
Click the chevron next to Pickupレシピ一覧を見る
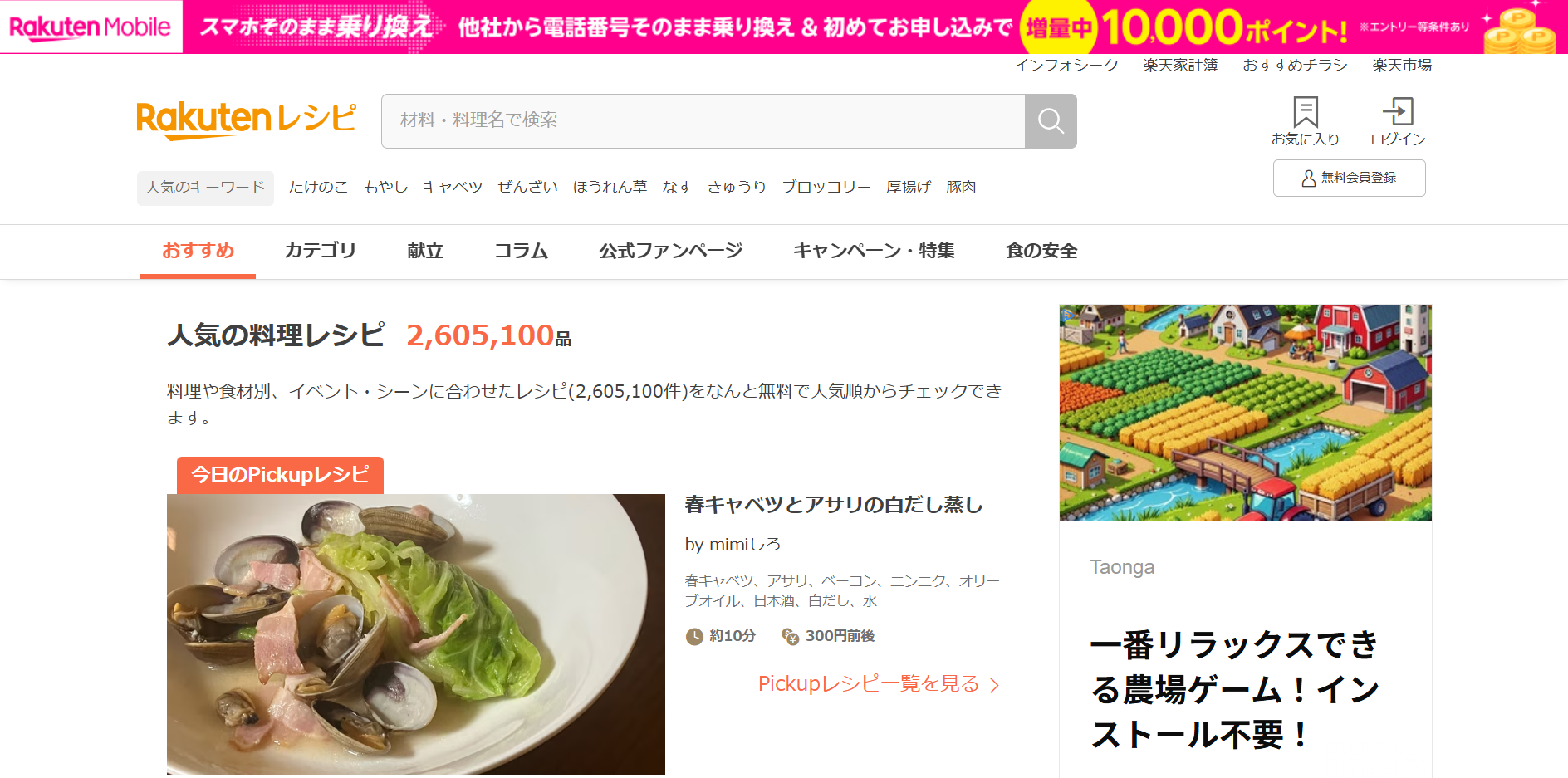(994, 685)
